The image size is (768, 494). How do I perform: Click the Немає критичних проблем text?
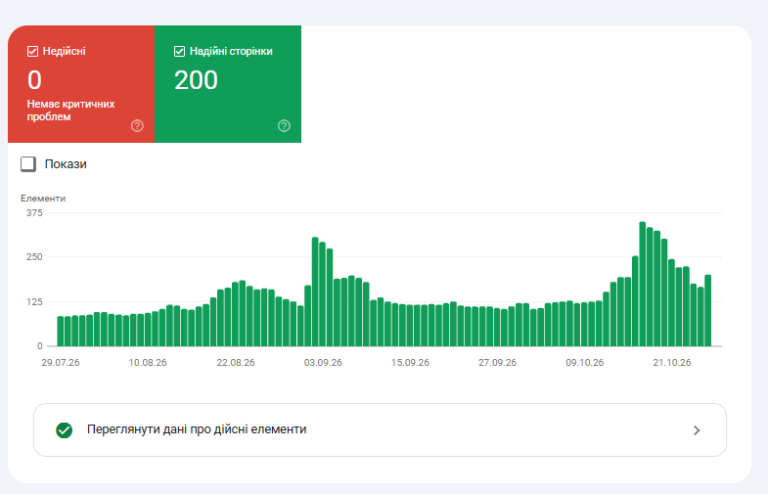coord(71,110)
